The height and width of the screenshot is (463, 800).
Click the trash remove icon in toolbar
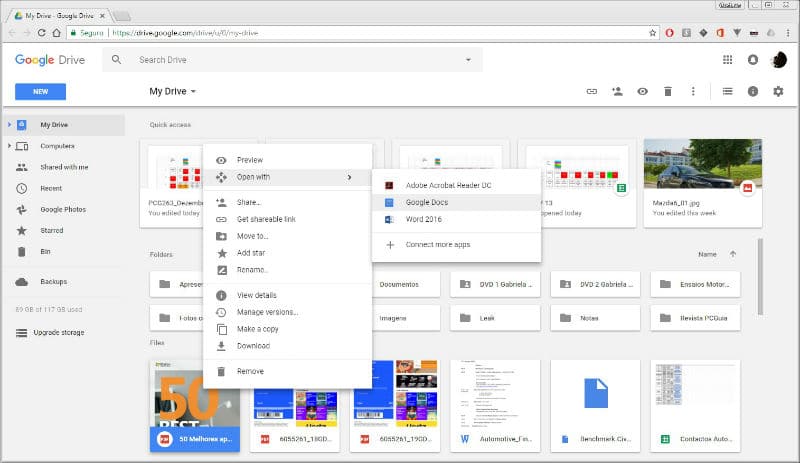[x=668, y=91]
